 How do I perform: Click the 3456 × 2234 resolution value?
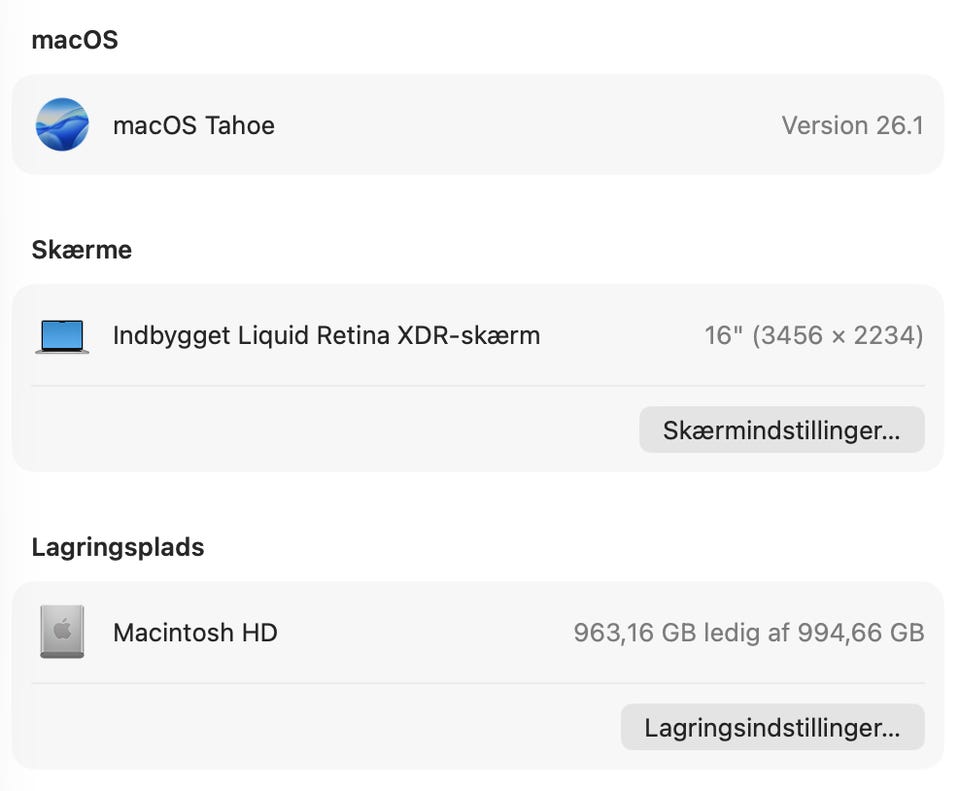click(837, 335)
